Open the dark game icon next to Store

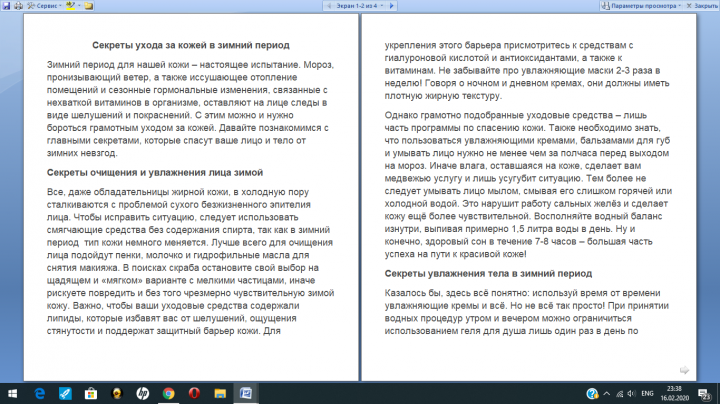coord(117,393)
